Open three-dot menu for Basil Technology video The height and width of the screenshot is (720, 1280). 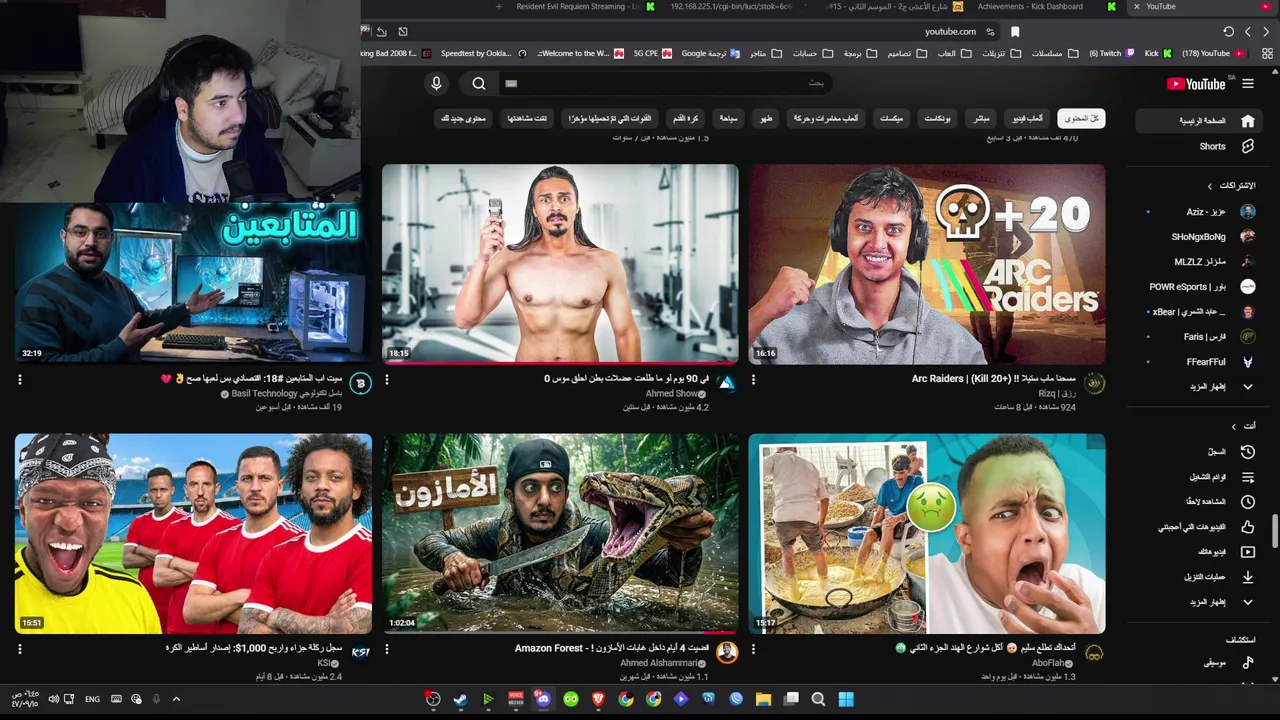[x=19, y=380]
